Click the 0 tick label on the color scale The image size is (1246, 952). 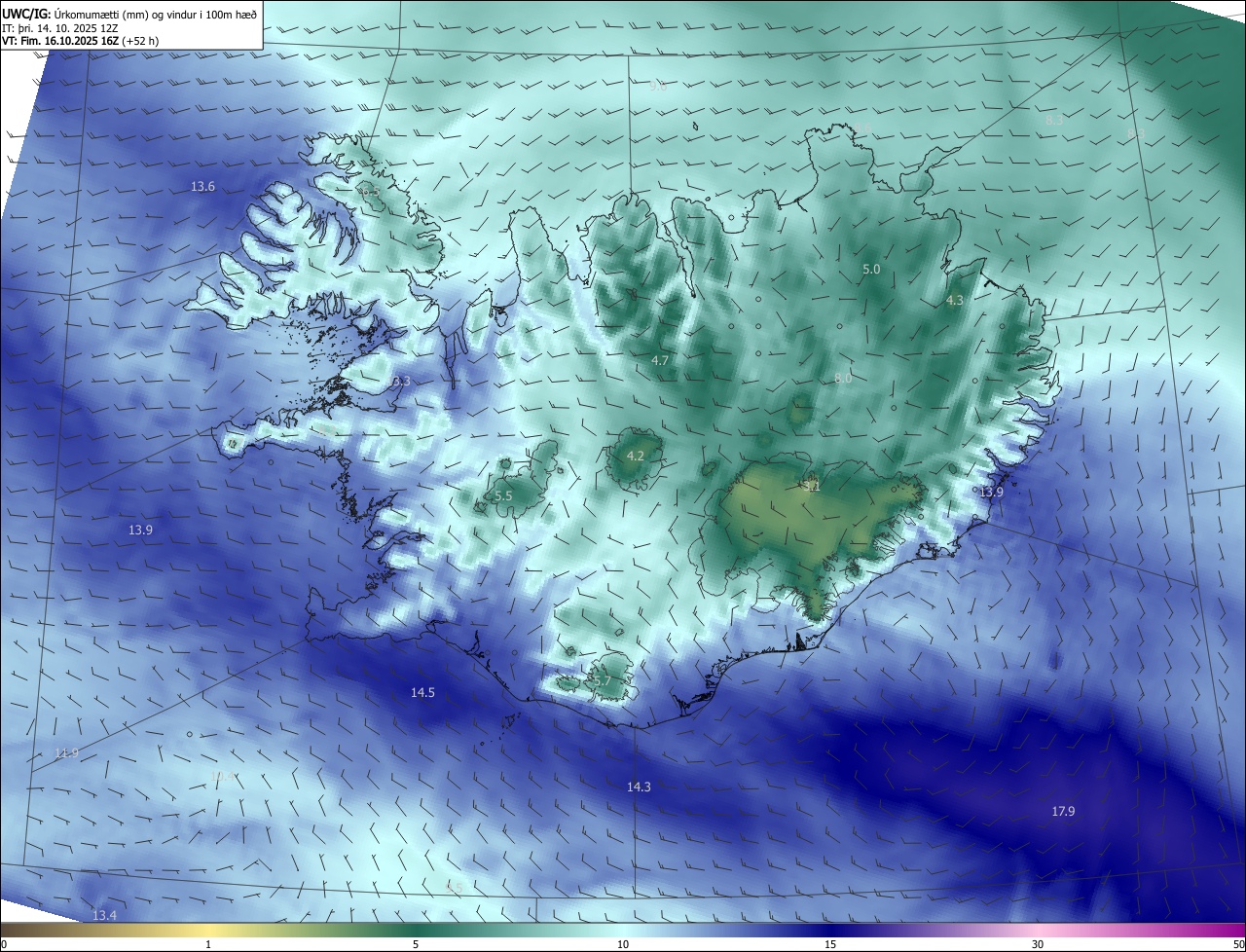[x=4, y=944]
